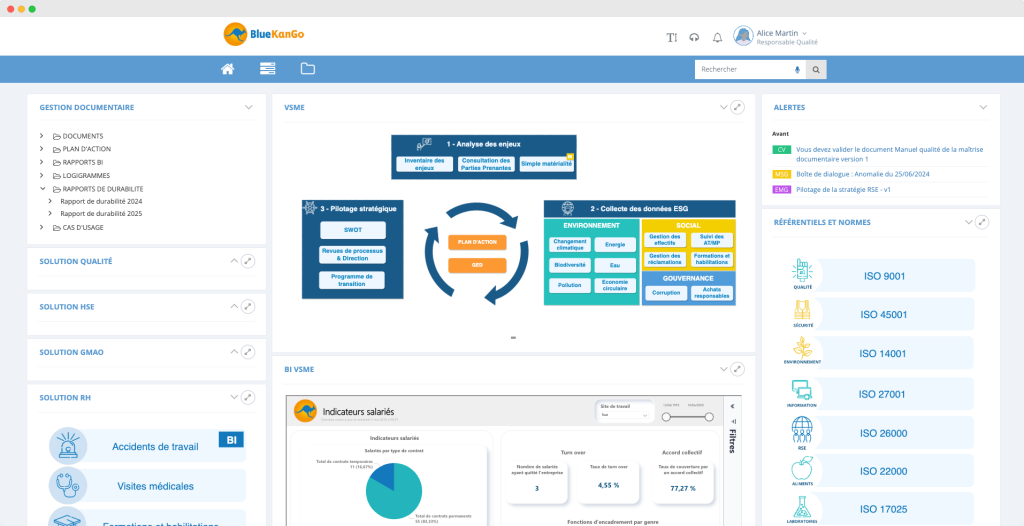Viewport: 1024px width, 526px height.
Task: Open the list view icon in navigation bar
Action: [x=267, y=69]
